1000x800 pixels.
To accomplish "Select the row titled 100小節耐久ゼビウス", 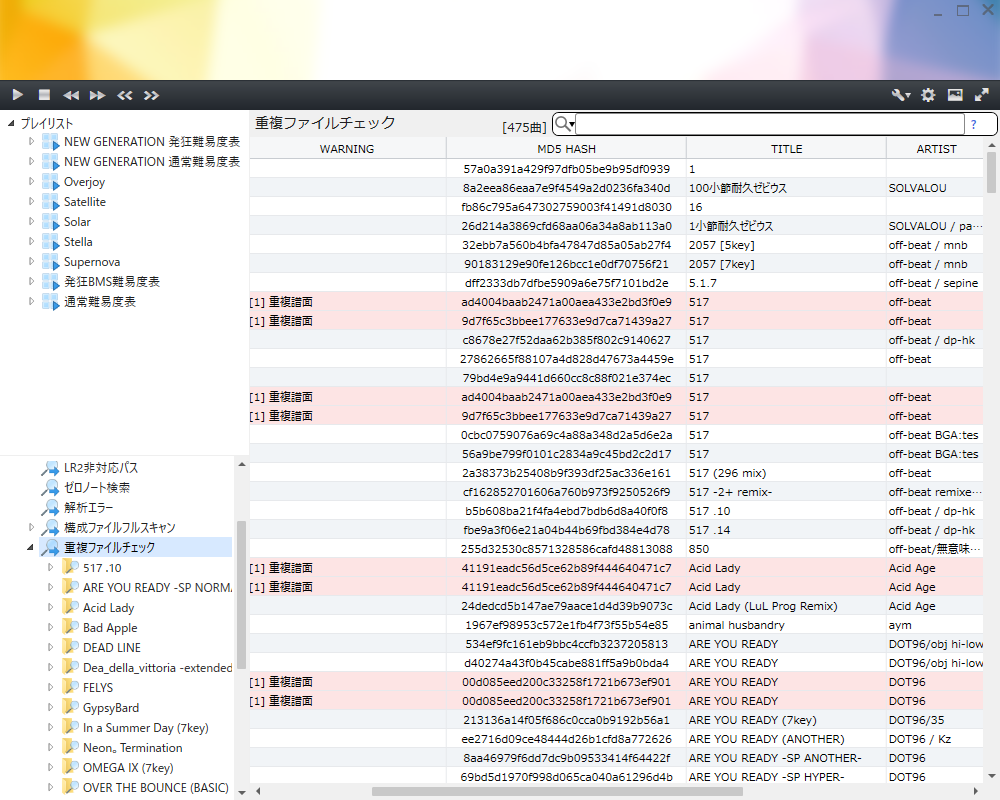I will (x=616, y=188).
